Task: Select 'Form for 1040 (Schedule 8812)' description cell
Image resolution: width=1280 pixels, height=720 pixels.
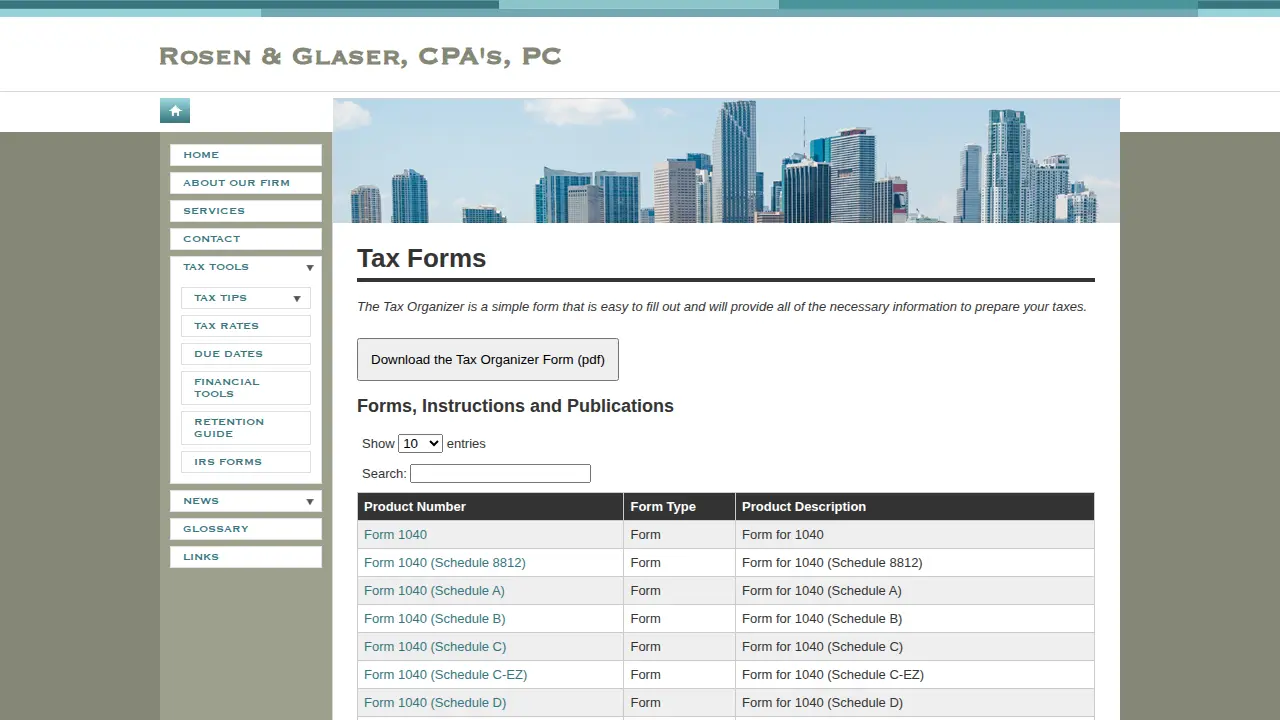Action: [915, 563]
